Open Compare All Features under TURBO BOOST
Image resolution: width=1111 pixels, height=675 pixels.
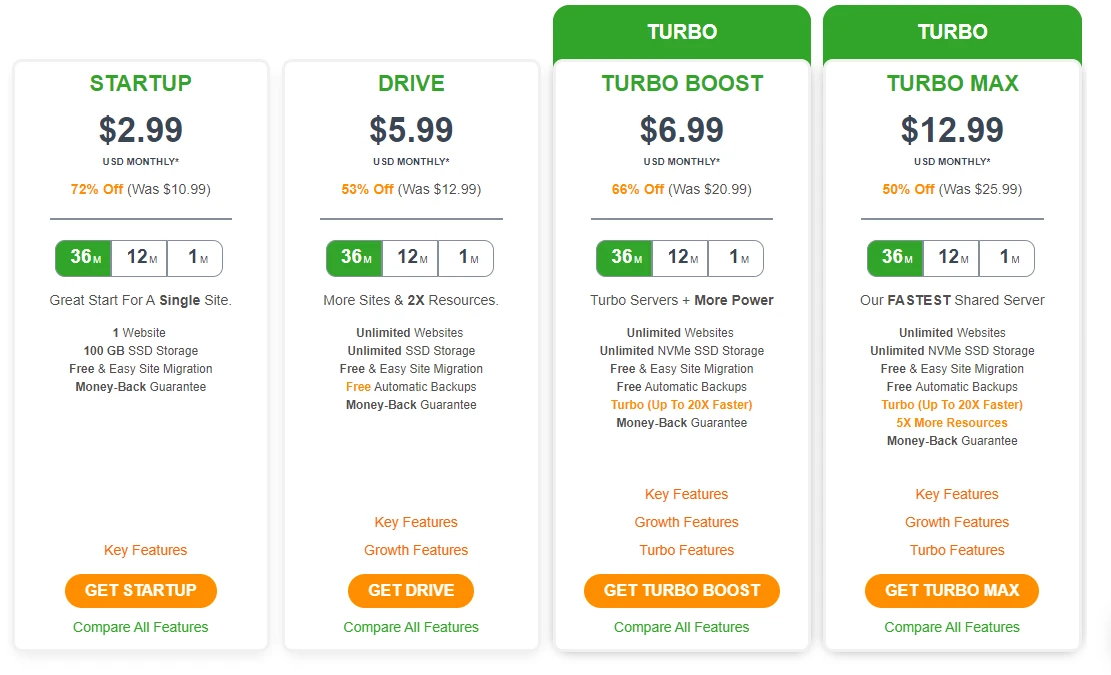pos(681,627)
